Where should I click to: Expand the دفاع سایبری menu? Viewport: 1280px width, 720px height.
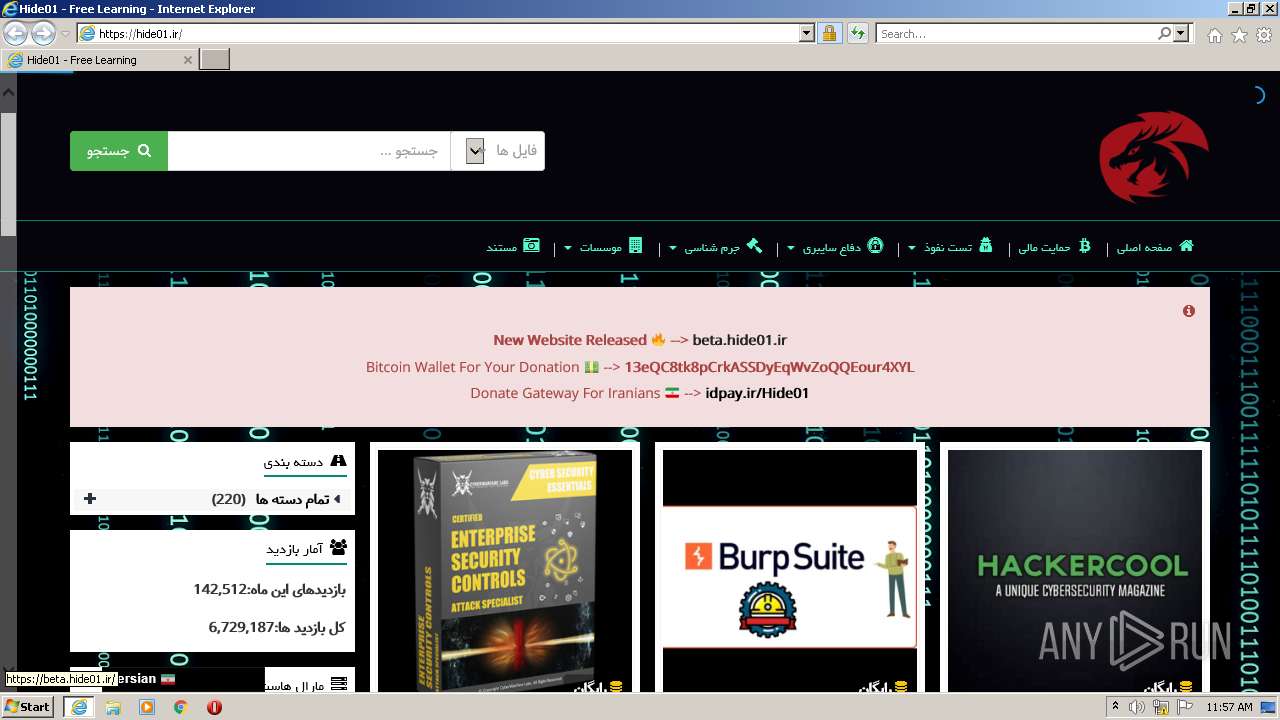pyautogui.click(x=836, y=247)
